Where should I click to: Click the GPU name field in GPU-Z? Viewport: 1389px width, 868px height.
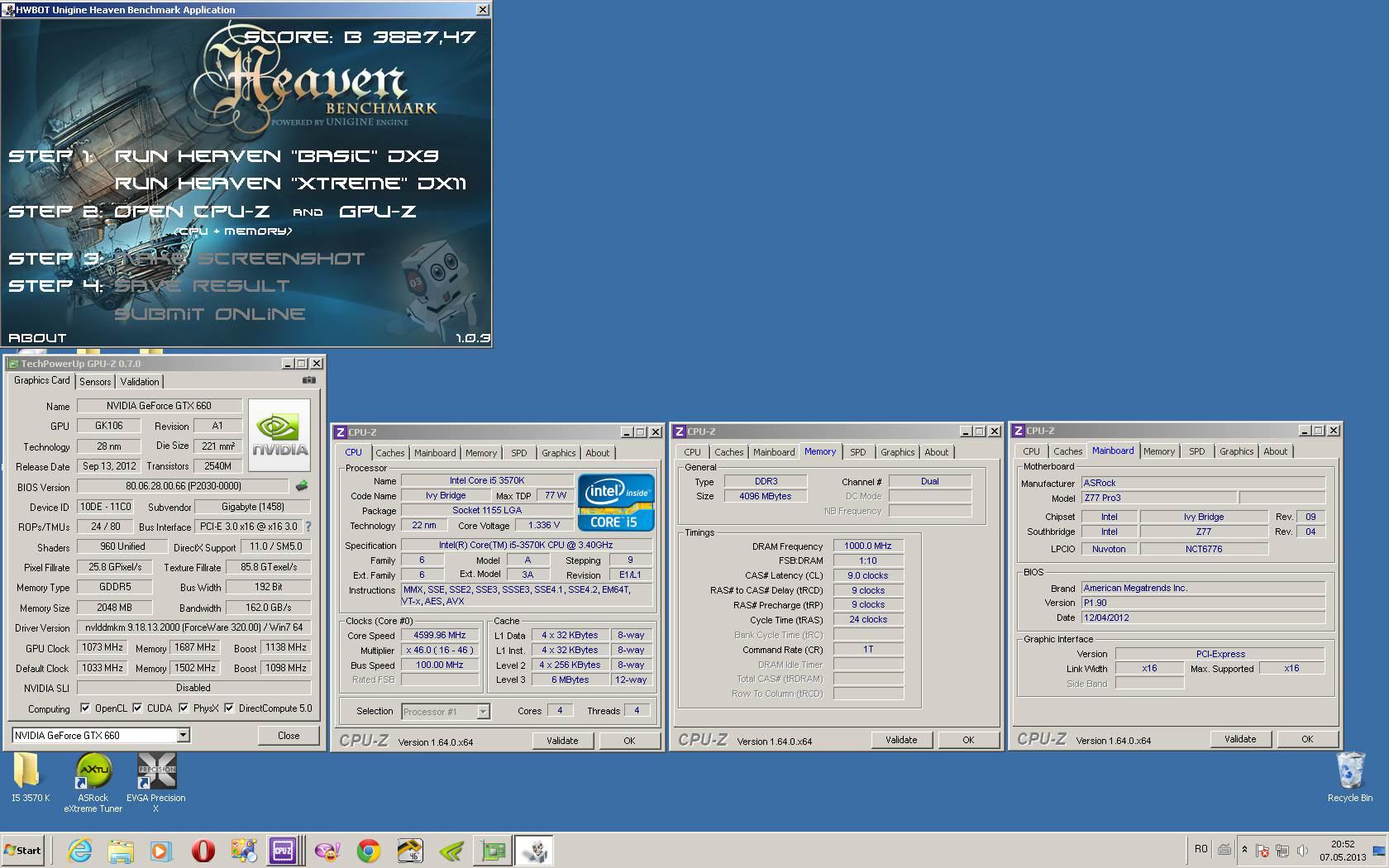160,406
